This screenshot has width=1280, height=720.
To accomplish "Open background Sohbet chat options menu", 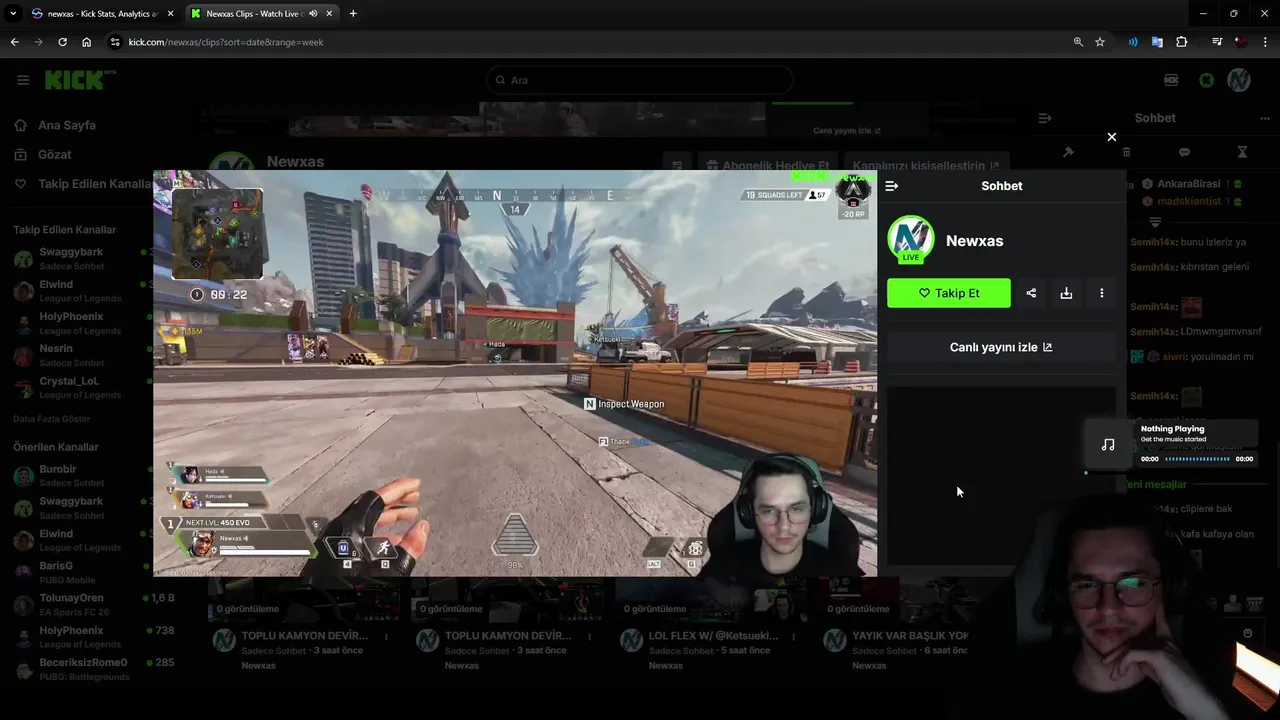I will point(1265,118).
